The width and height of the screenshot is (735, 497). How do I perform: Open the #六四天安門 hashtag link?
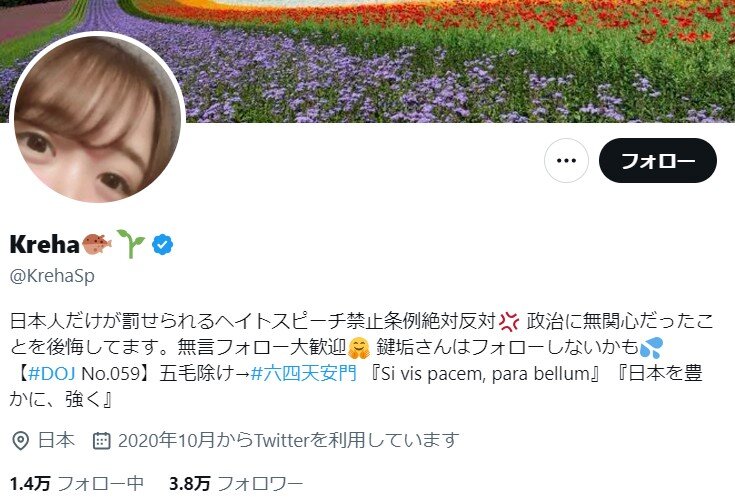[x=304, y=374]
